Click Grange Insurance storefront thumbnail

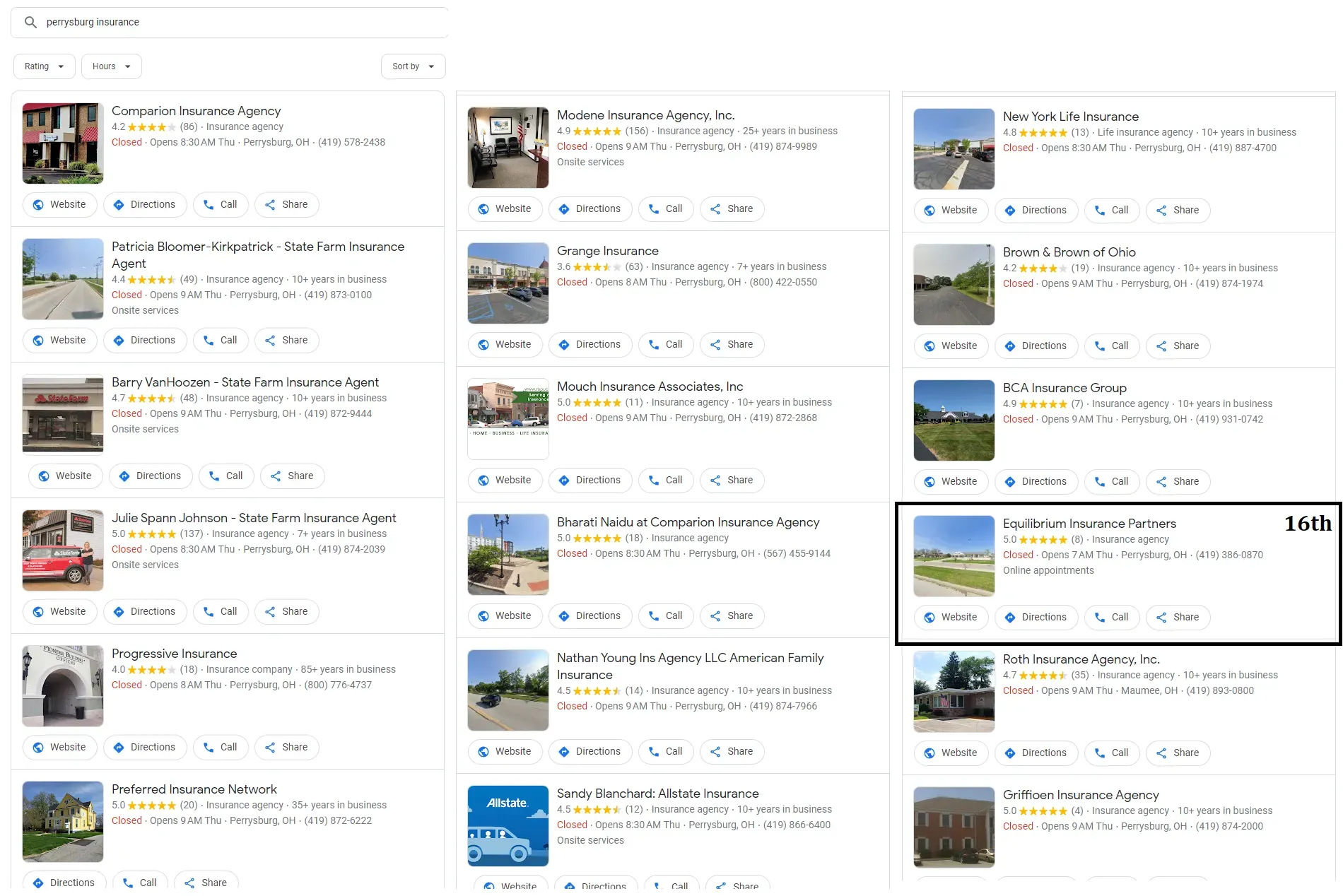tap(508, 283)
